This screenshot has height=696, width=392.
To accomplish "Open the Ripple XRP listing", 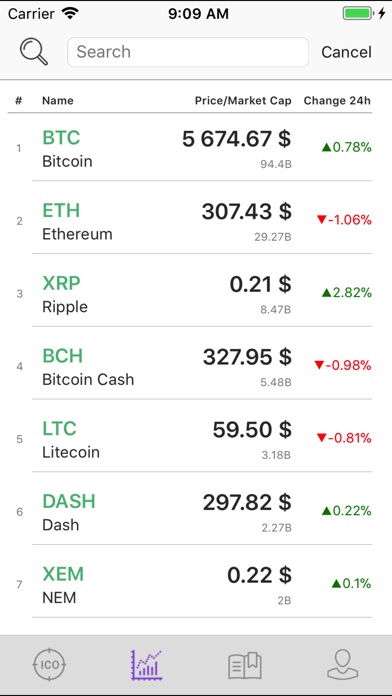I will pyautogui.click(x=196, y=294).
